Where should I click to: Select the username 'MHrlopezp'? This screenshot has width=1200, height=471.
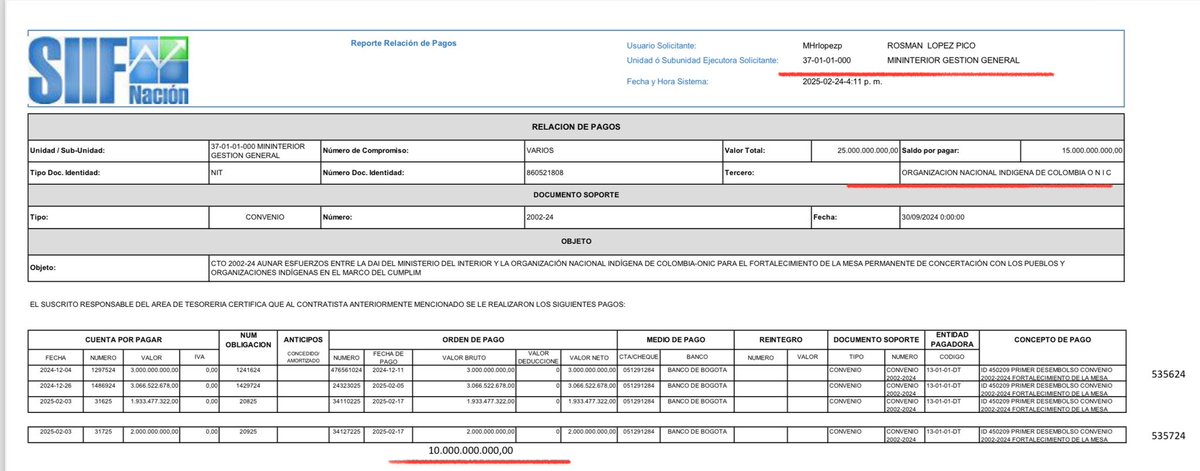tap(824, 46)
